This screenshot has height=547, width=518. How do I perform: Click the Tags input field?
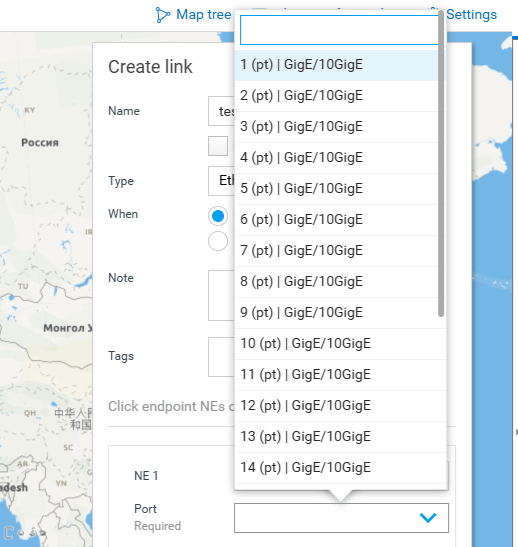pyautogui.click(x=222, y=357)
